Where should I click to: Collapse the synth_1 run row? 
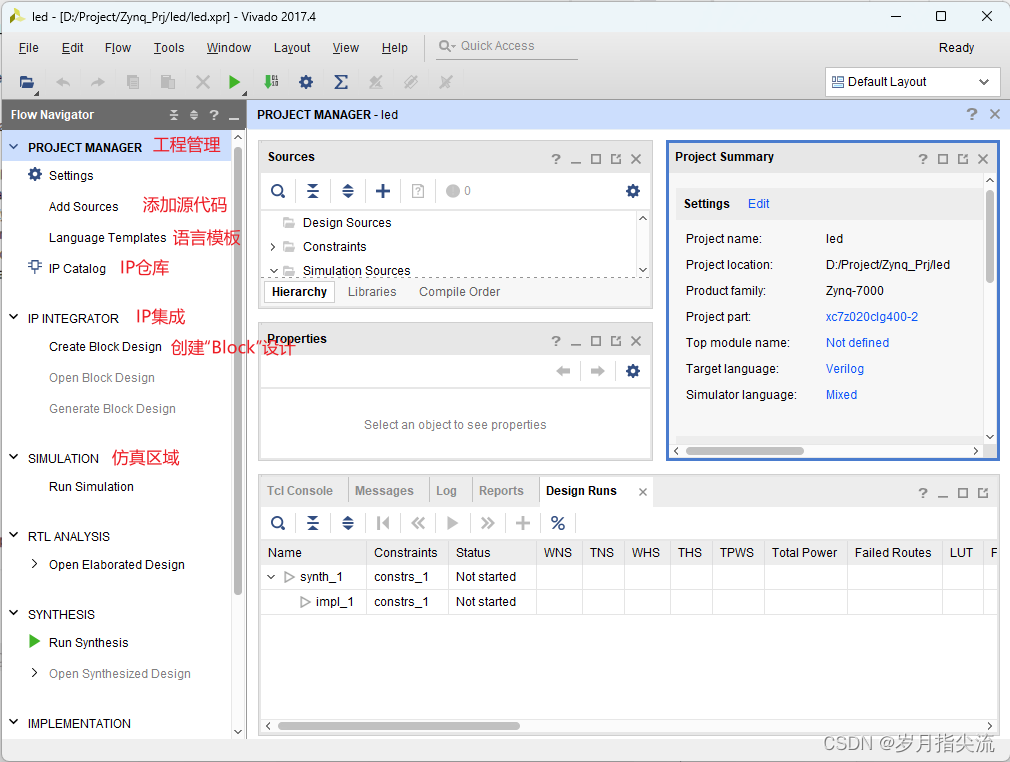click(x=272, y=577)
